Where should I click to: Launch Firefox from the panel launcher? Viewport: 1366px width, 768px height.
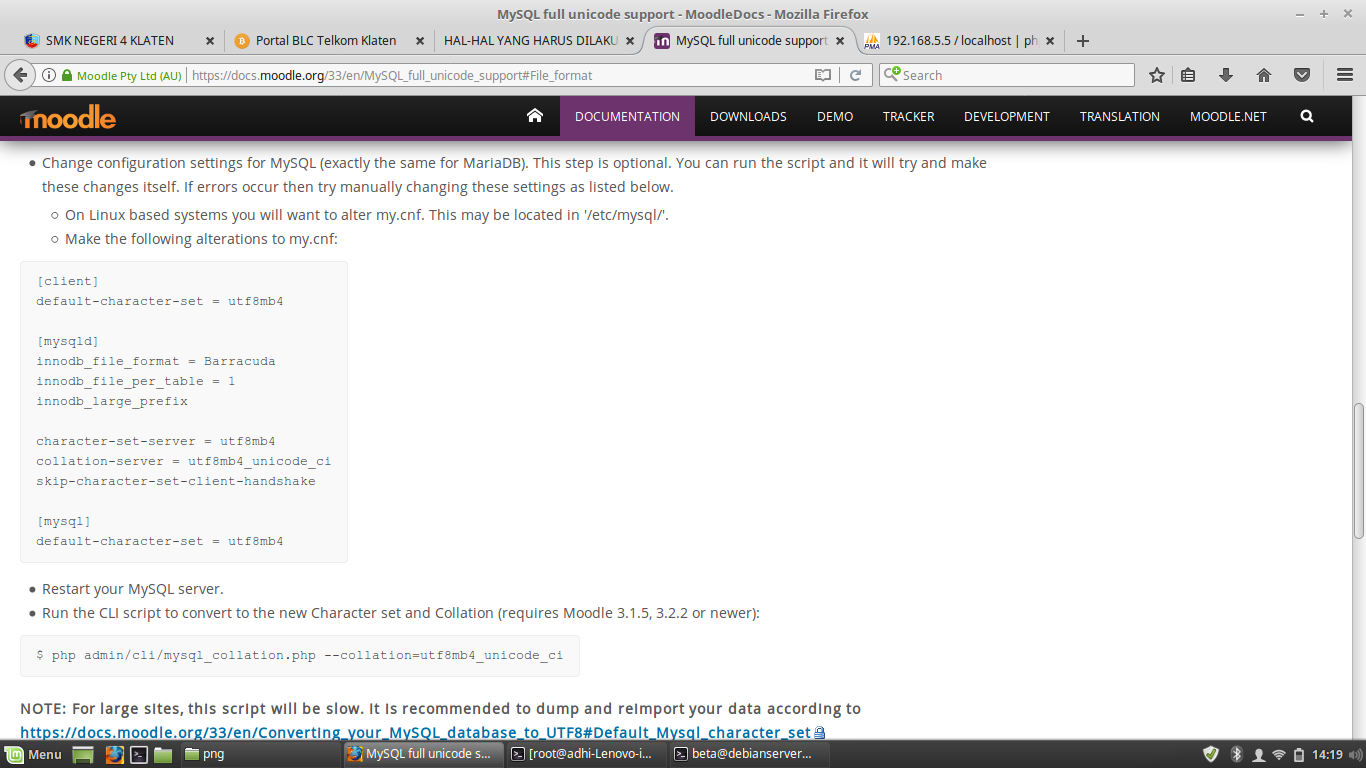click(115, 754)
